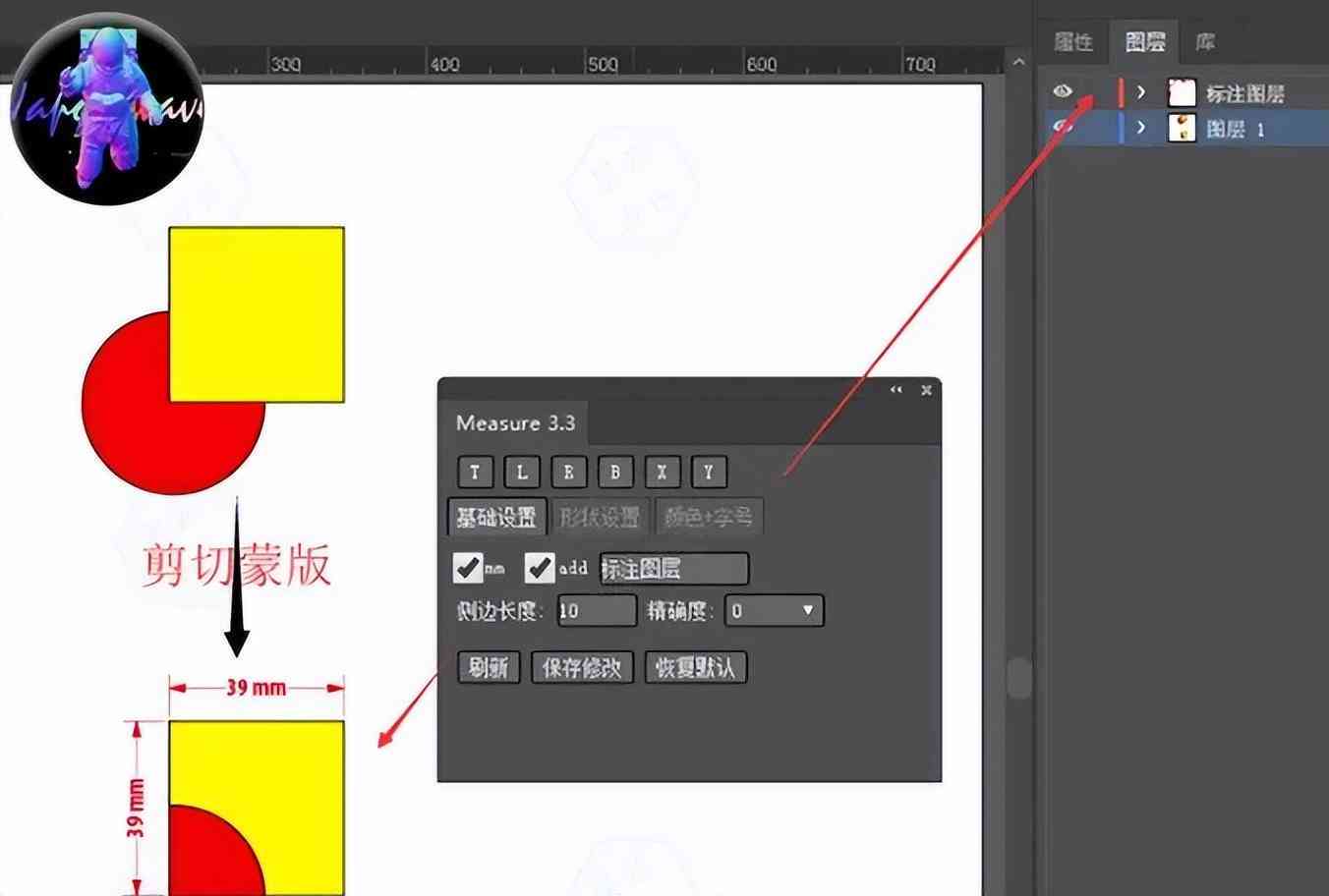The height and width of the screenshot is (896, 1329).
Task: Click the 刷新 button
Action: [x=489, y=668]
